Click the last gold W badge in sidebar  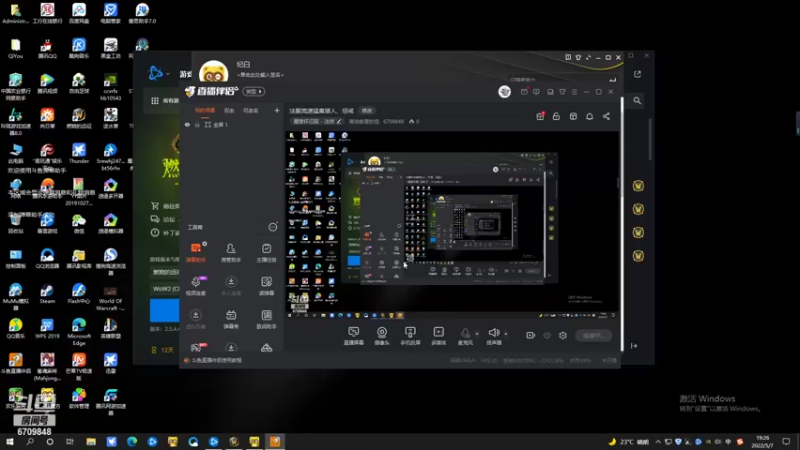(638, 256)
